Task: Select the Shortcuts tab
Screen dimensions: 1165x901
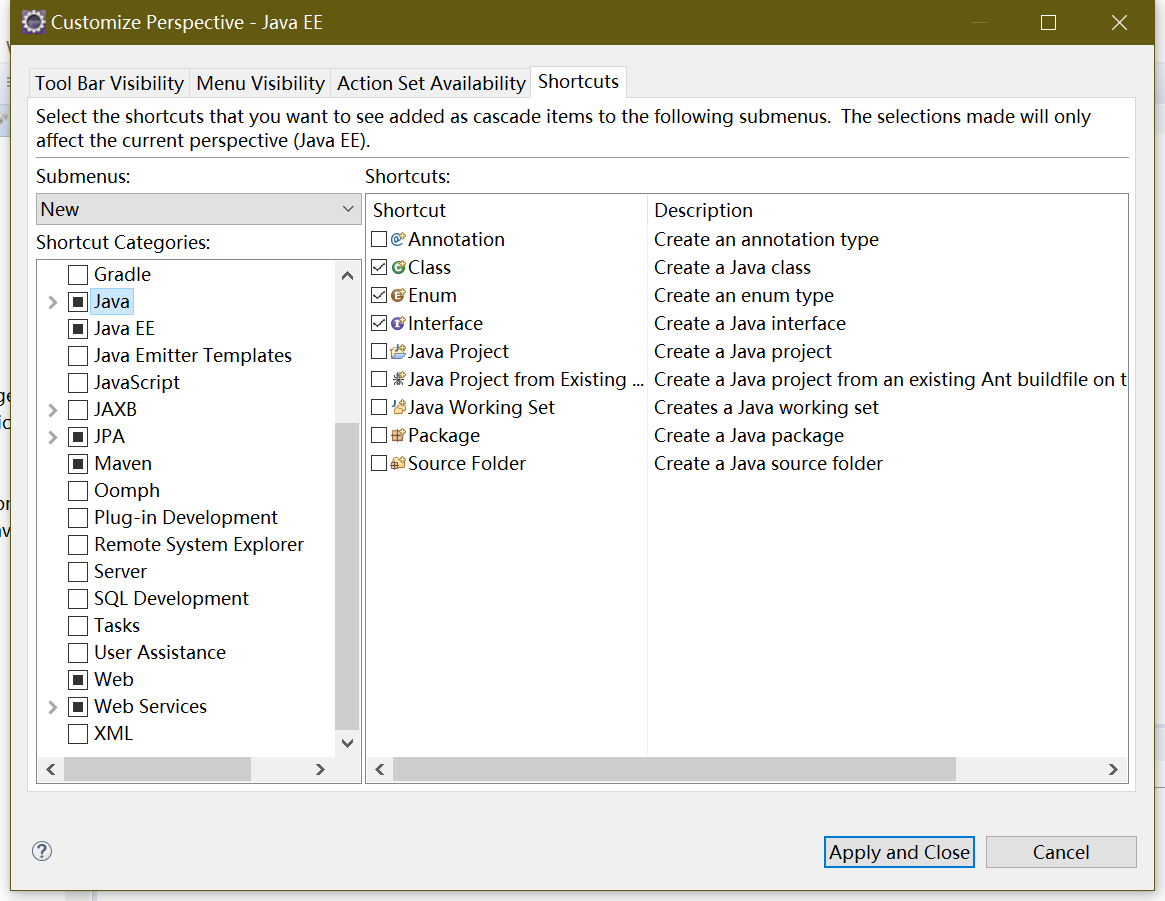Action: pyautogui.click(x=578, y=82)
